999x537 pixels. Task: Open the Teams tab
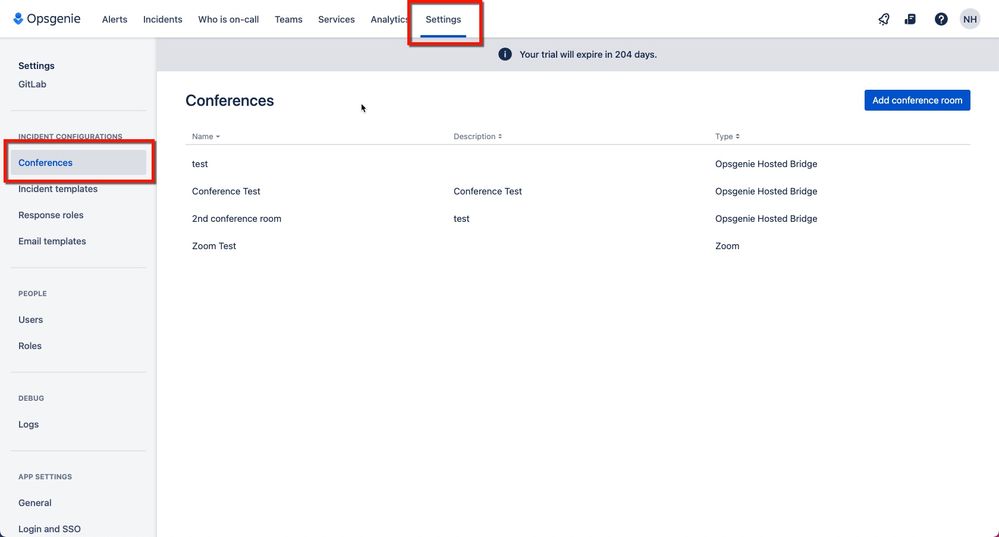pyautogui.click(x=289, y=19)
